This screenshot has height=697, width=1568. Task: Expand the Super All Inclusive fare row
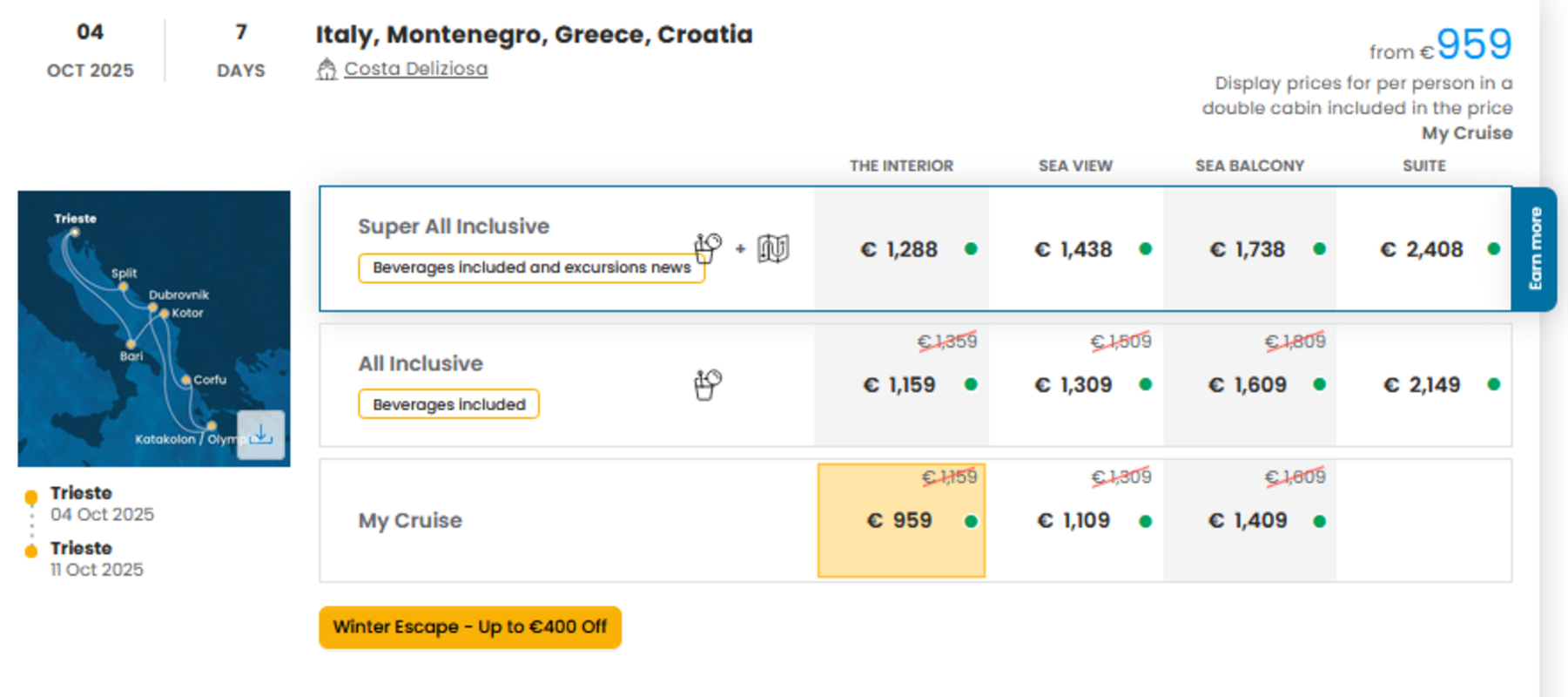click(x=567, y=248)
